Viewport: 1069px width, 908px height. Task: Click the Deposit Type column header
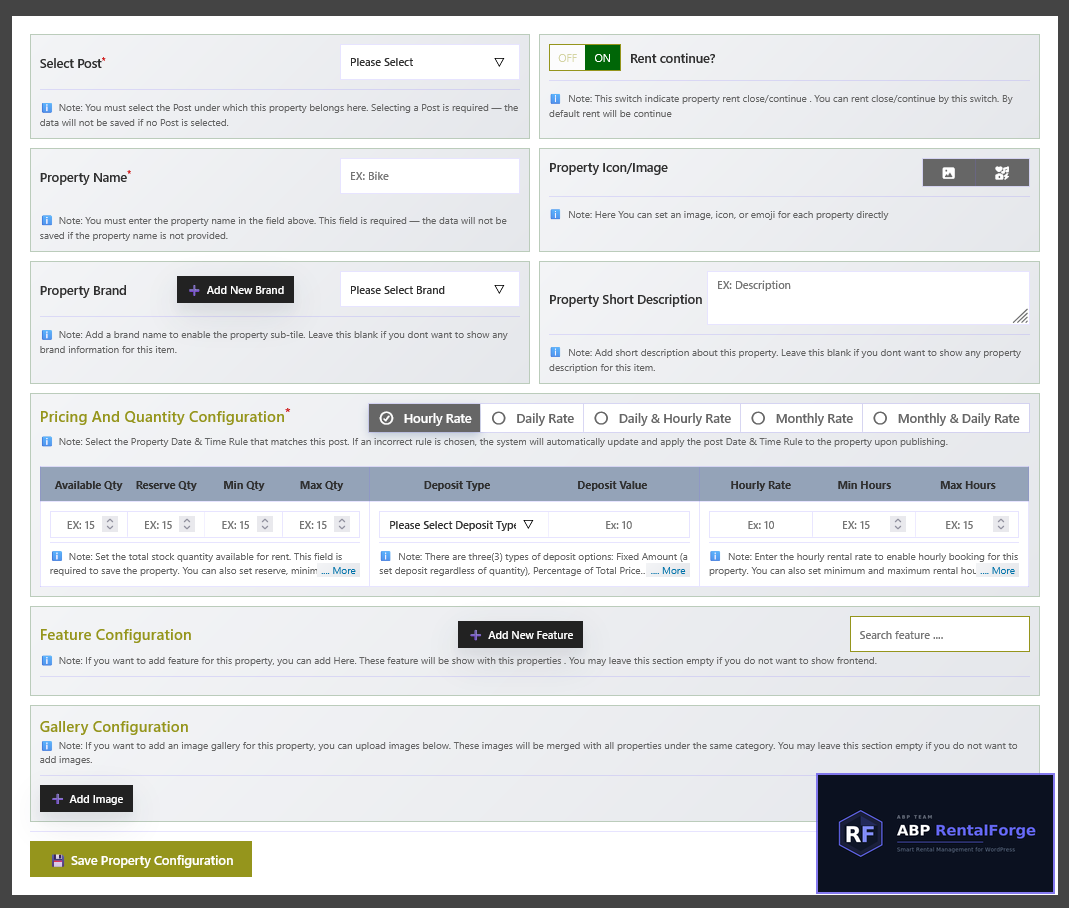pyautogui.click(x=457, y=485)
